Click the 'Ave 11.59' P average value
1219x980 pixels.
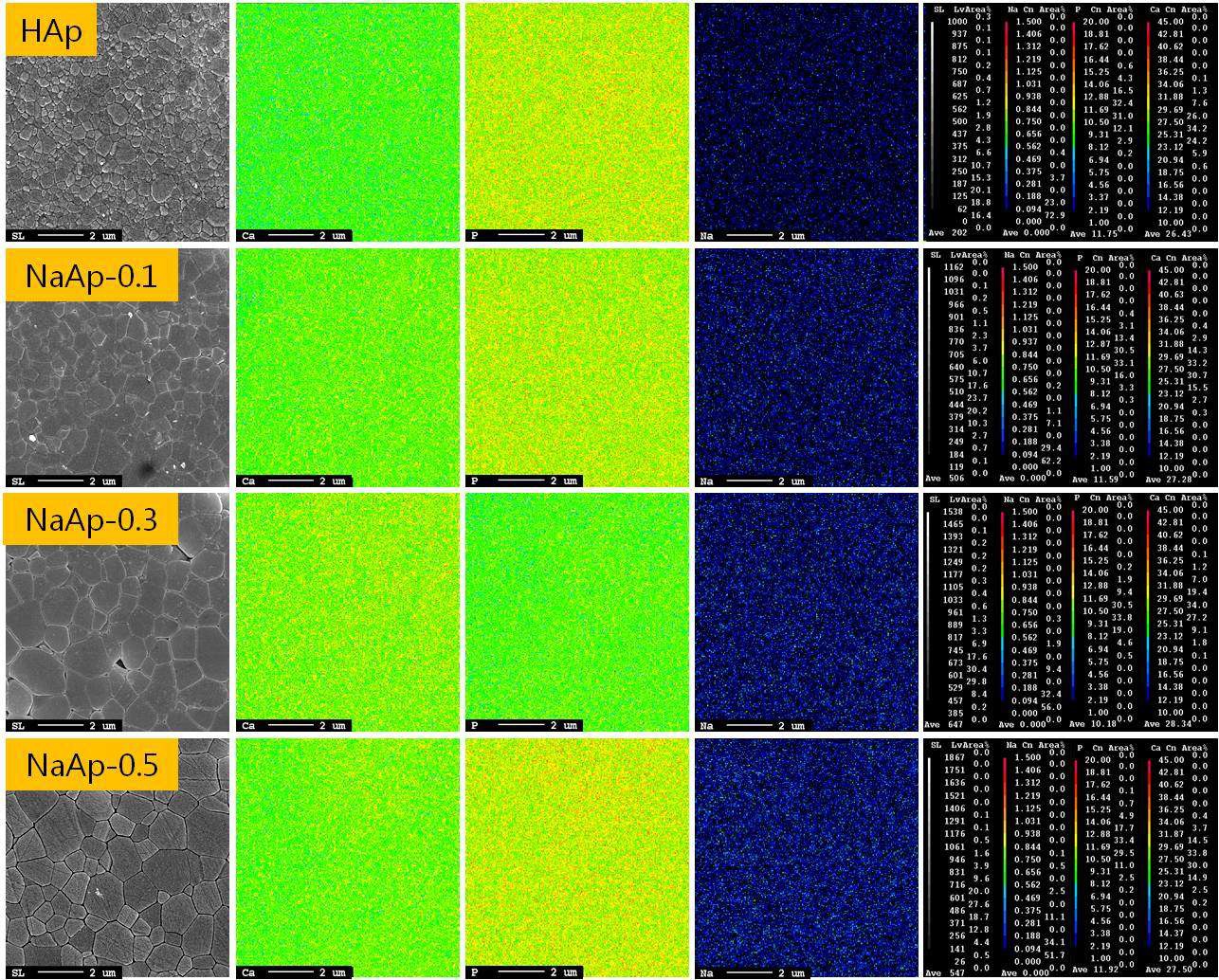tap(1094, 480)
